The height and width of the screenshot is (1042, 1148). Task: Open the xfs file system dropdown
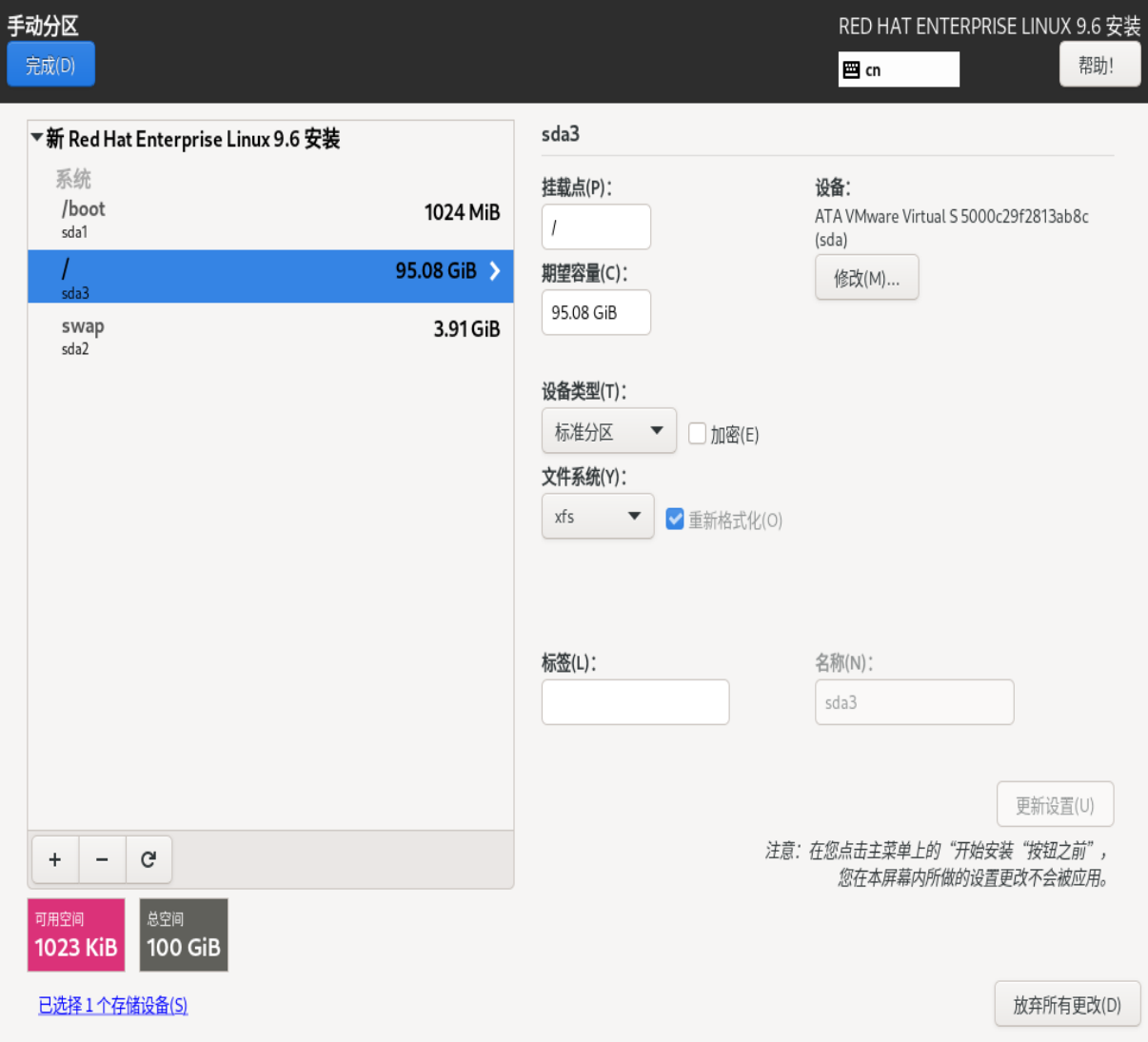click(x=598, y=516)
